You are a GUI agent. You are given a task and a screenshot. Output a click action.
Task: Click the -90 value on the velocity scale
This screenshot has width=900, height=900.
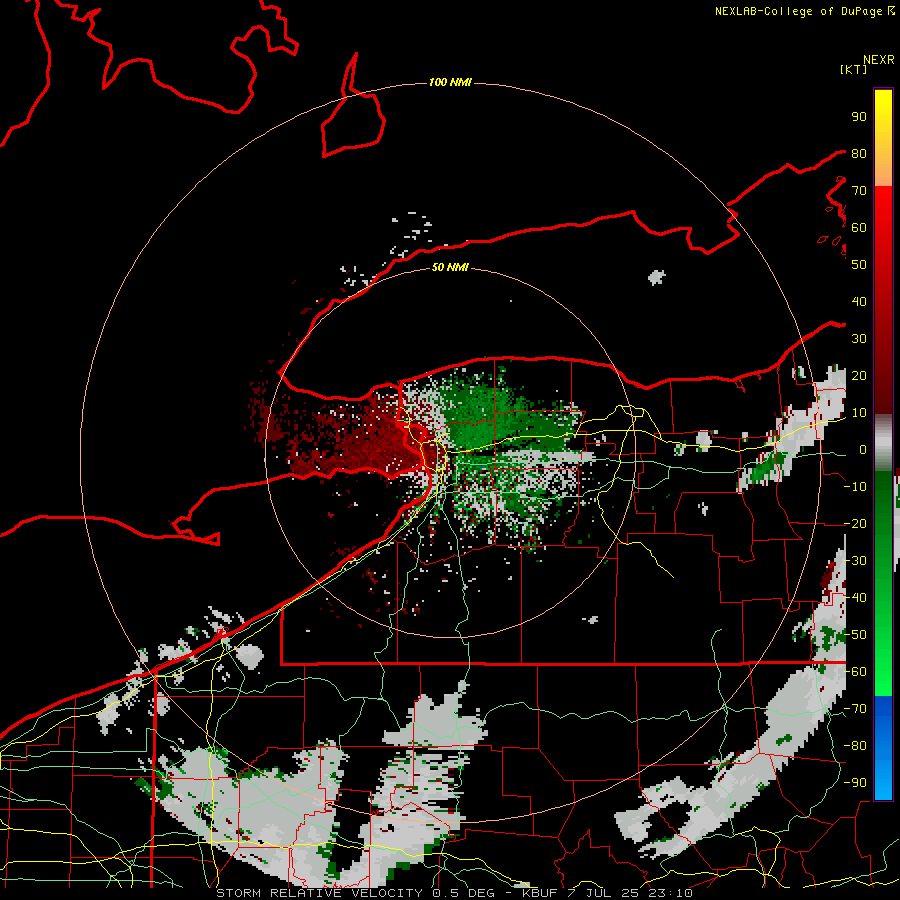tap(855, 783)
